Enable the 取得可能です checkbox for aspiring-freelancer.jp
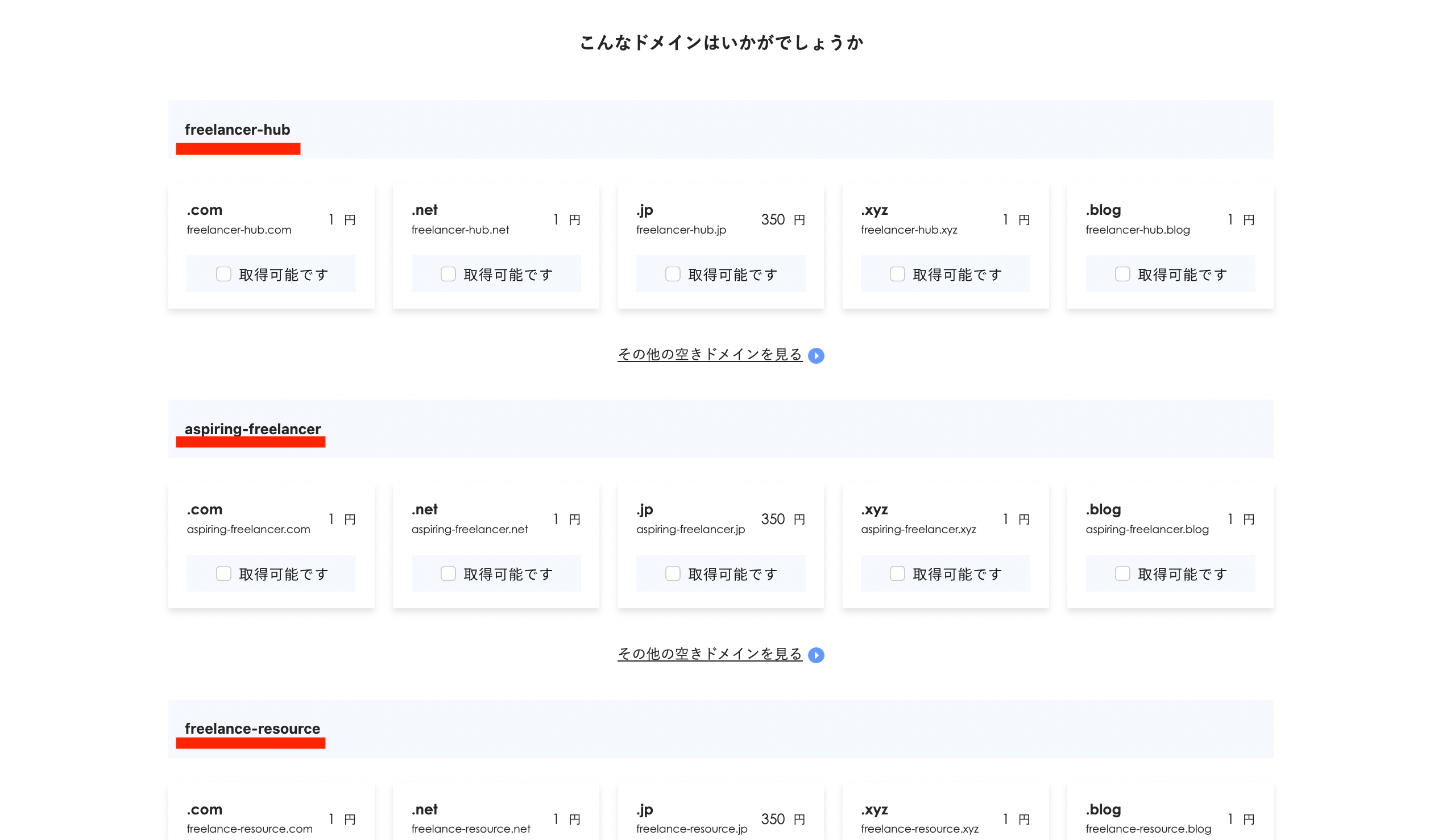The image size is (1442, 840). (x=672, y=573)
